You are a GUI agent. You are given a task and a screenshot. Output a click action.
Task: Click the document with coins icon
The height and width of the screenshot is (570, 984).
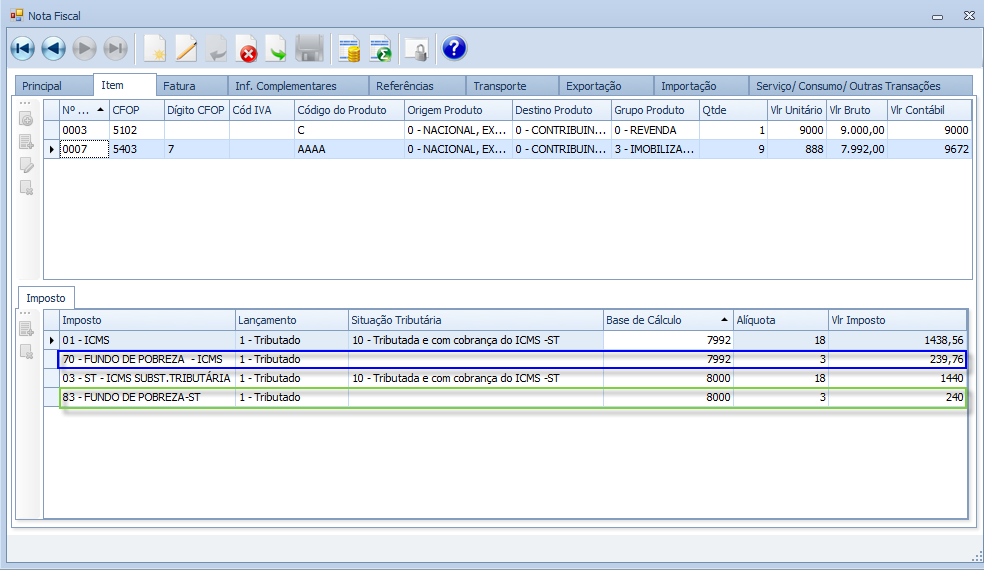coord(349,48)
